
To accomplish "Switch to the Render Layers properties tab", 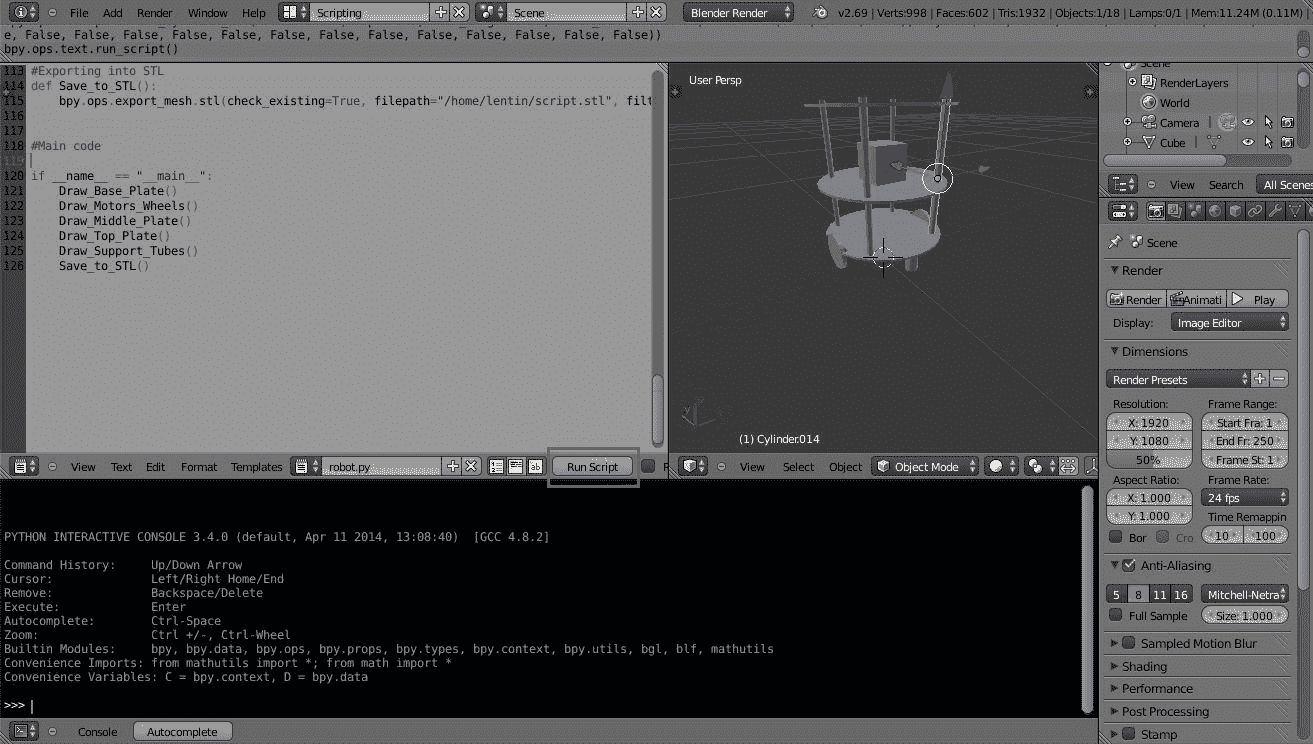I will click(1175, 211).
